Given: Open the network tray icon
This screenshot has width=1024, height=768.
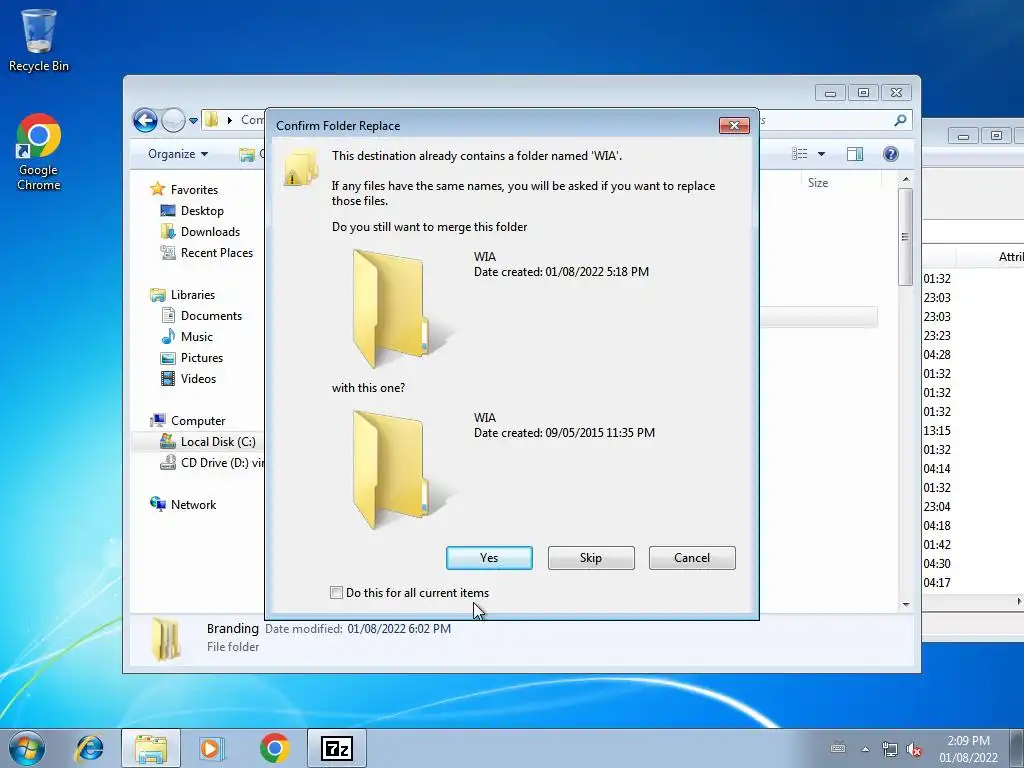Looking at the screenshot, I should pyautogui.click(x=889, y=749).
